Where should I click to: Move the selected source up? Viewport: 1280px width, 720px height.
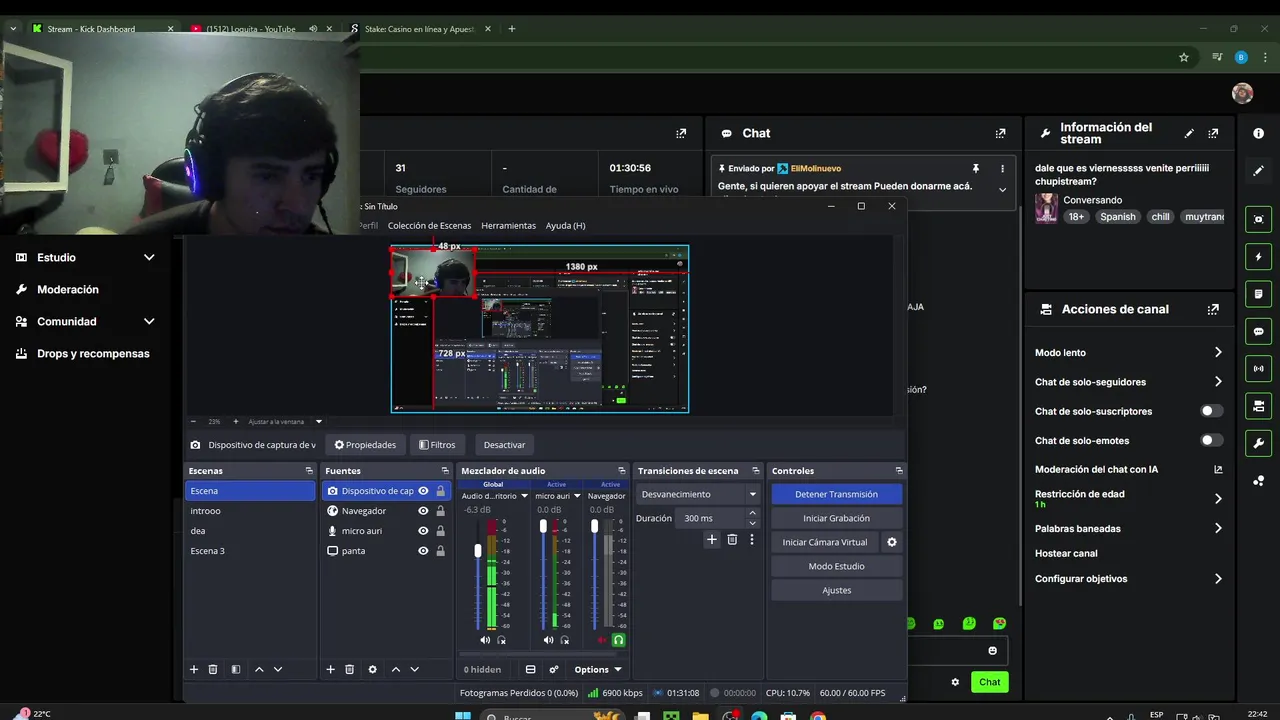point(396,669)
